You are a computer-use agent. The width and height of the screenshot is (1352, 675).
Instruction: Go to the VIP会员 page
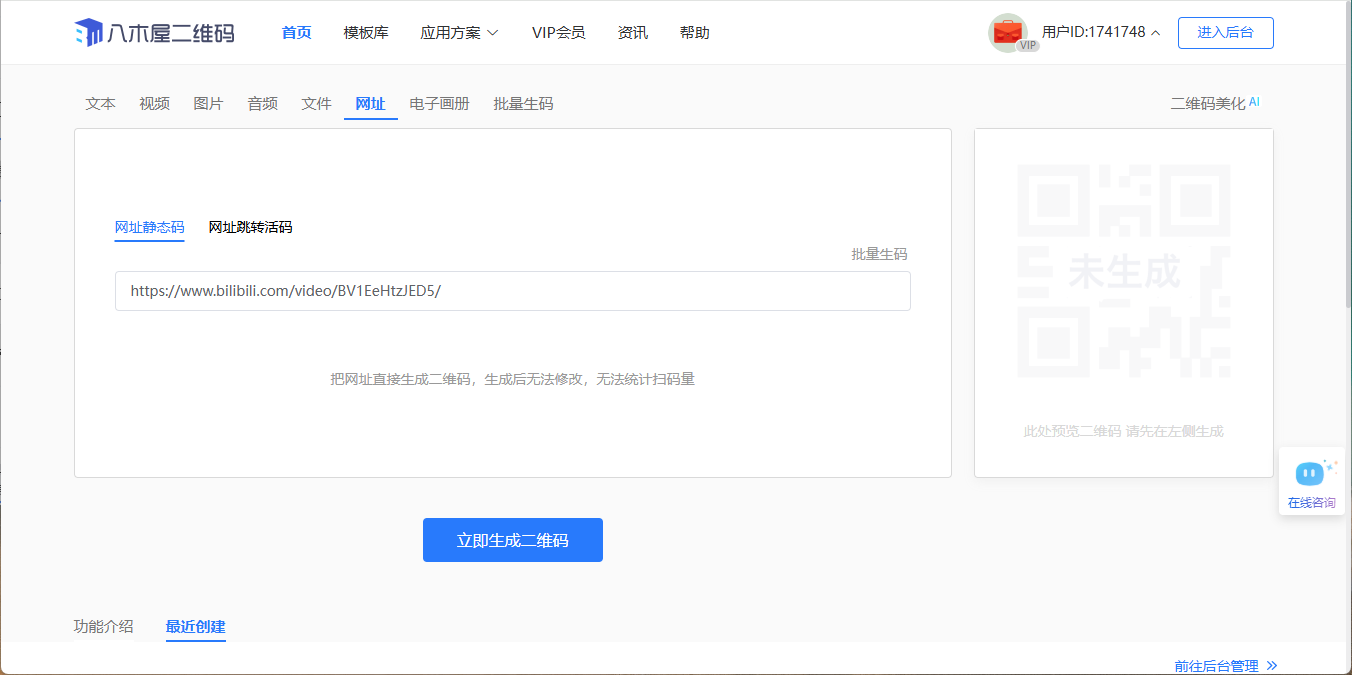tap(558, 33)
